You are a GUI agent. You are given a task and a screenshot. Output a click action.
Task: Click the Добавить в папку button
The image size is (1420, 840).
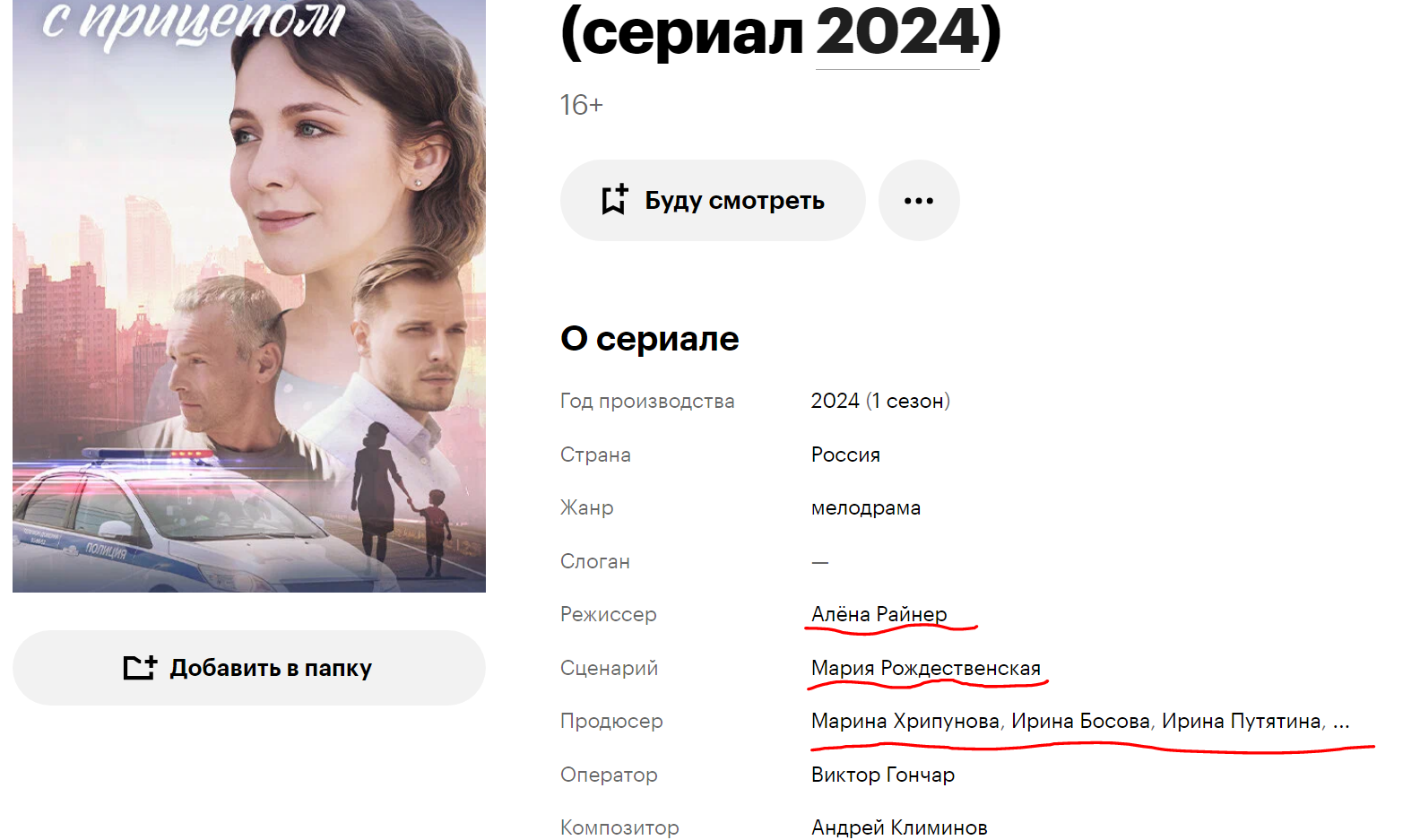[249, 668]
